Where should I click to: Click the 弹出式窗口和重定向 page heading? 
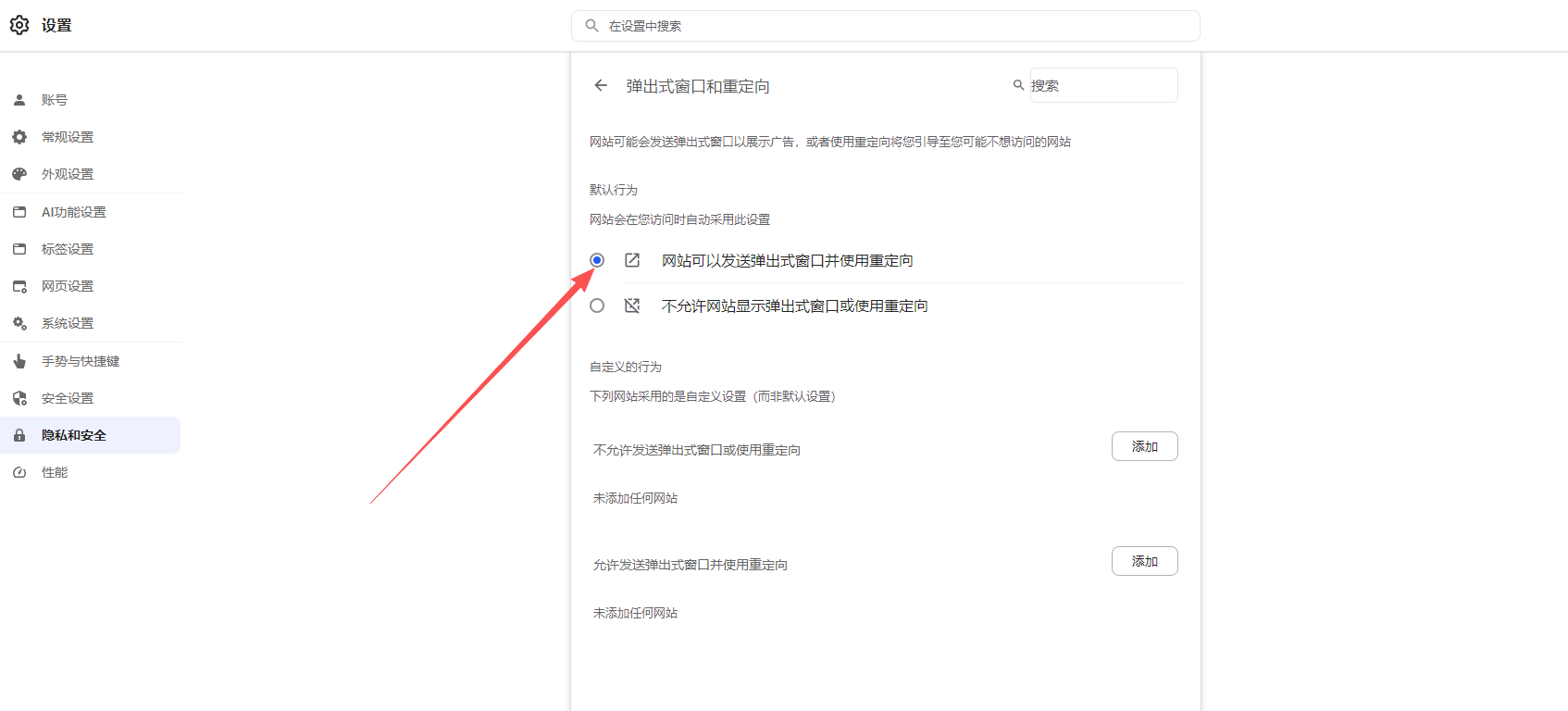[698, 86]
